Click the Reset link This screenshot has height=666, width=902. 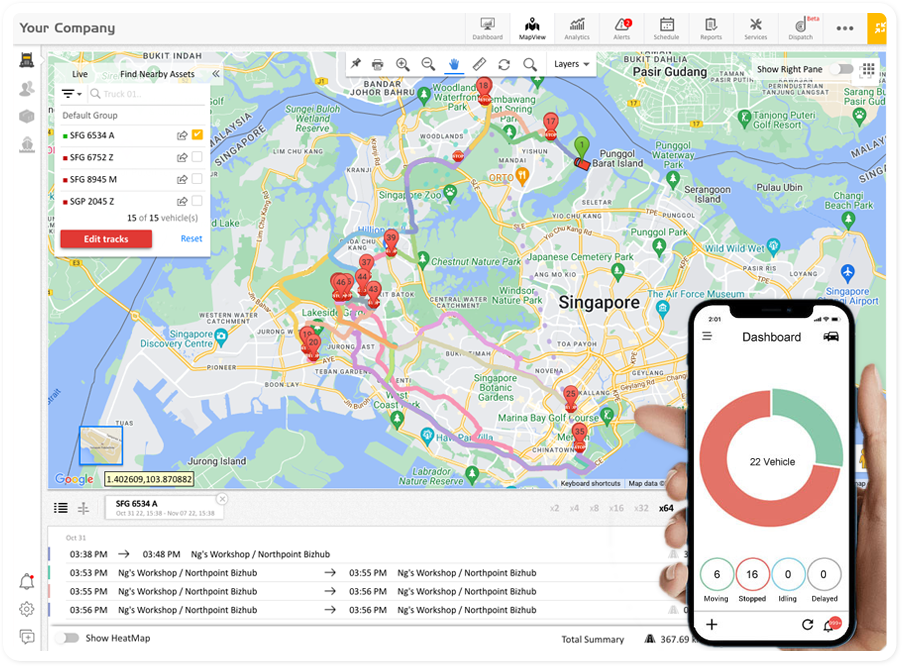(191, 239)
